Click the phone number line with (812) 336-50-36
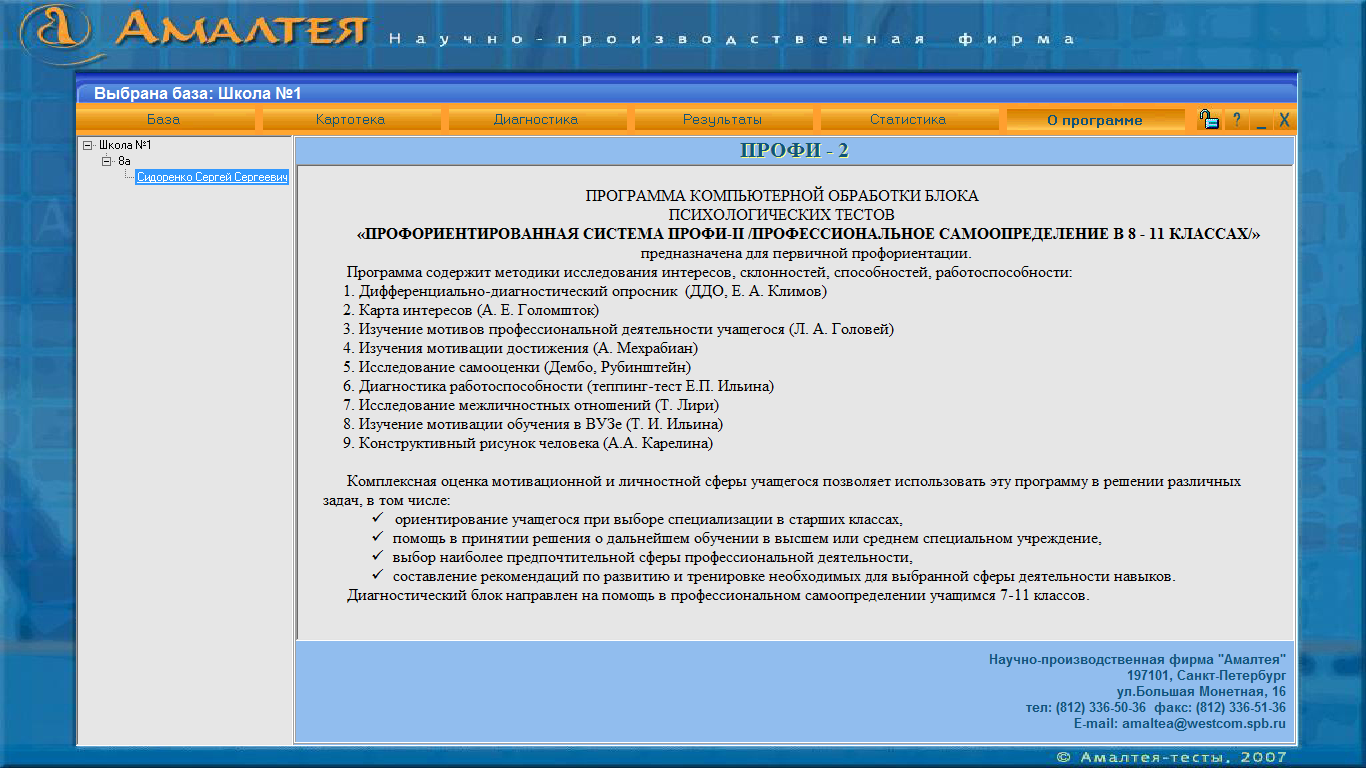The width and height of the screenshot is (1366, 768). (x=1156, y=708)
